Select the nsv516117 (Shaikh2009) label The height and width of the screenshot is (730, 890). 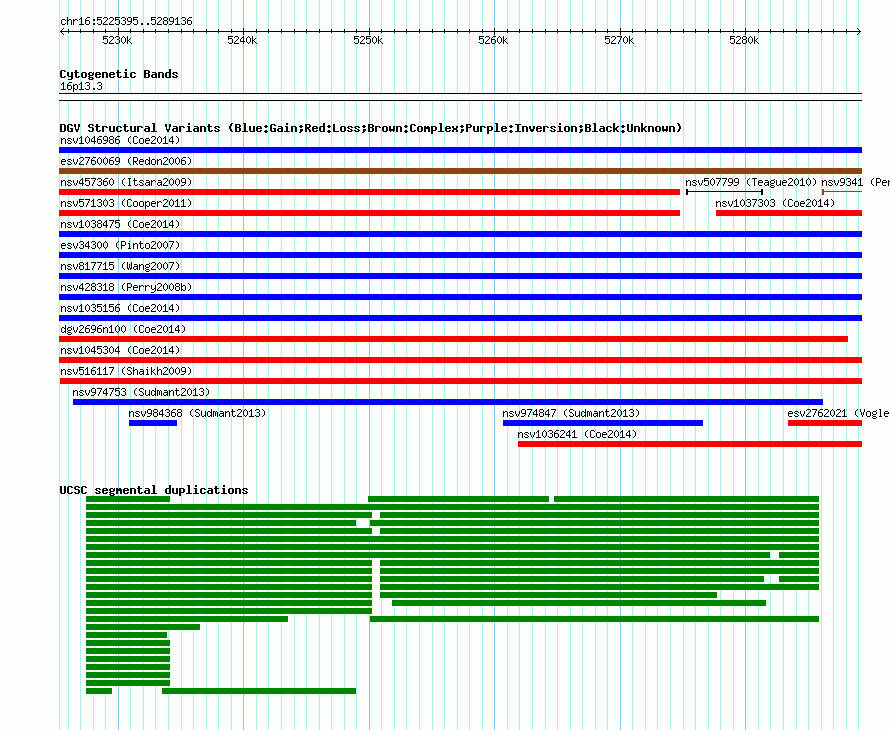coord(125,371)
